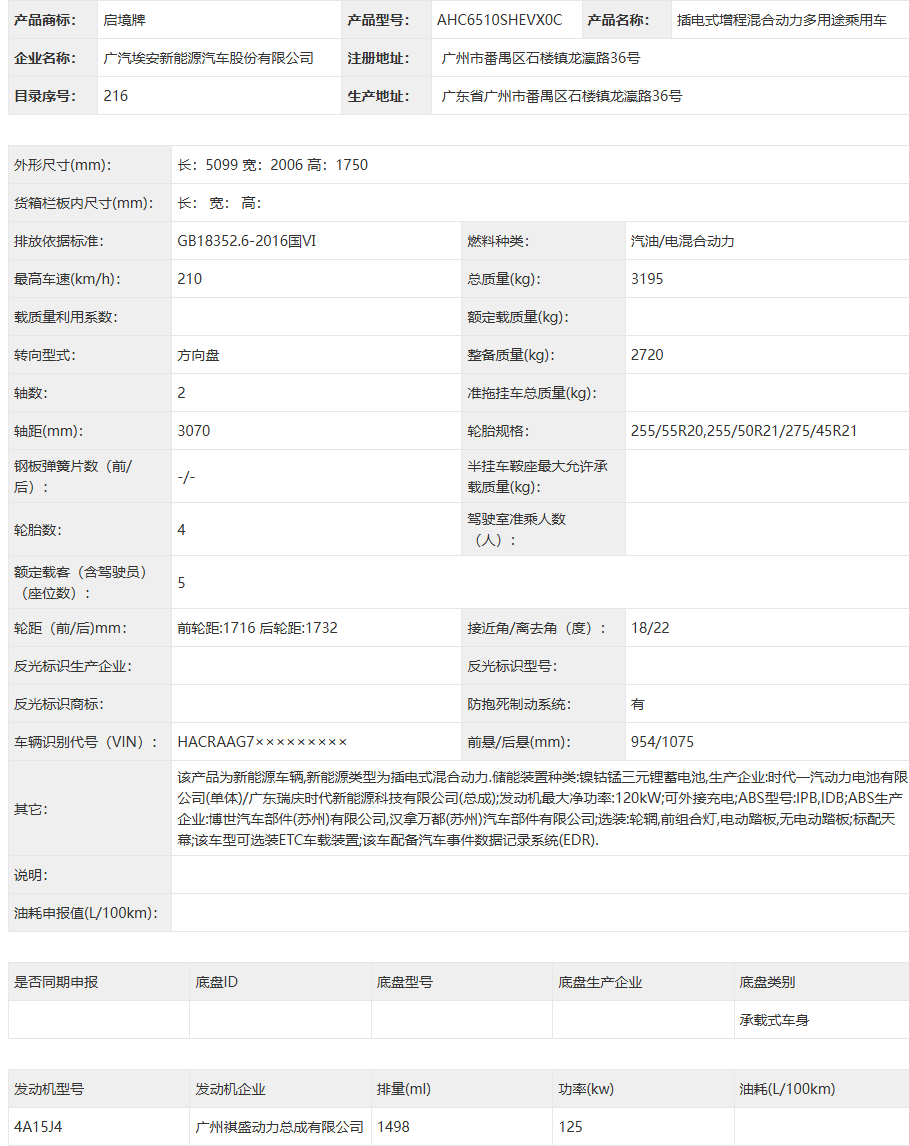
Task: Click company name 广汽埃安新能源汽车股份有限公司
Action: pyautogui.click(x=208, y=58)
